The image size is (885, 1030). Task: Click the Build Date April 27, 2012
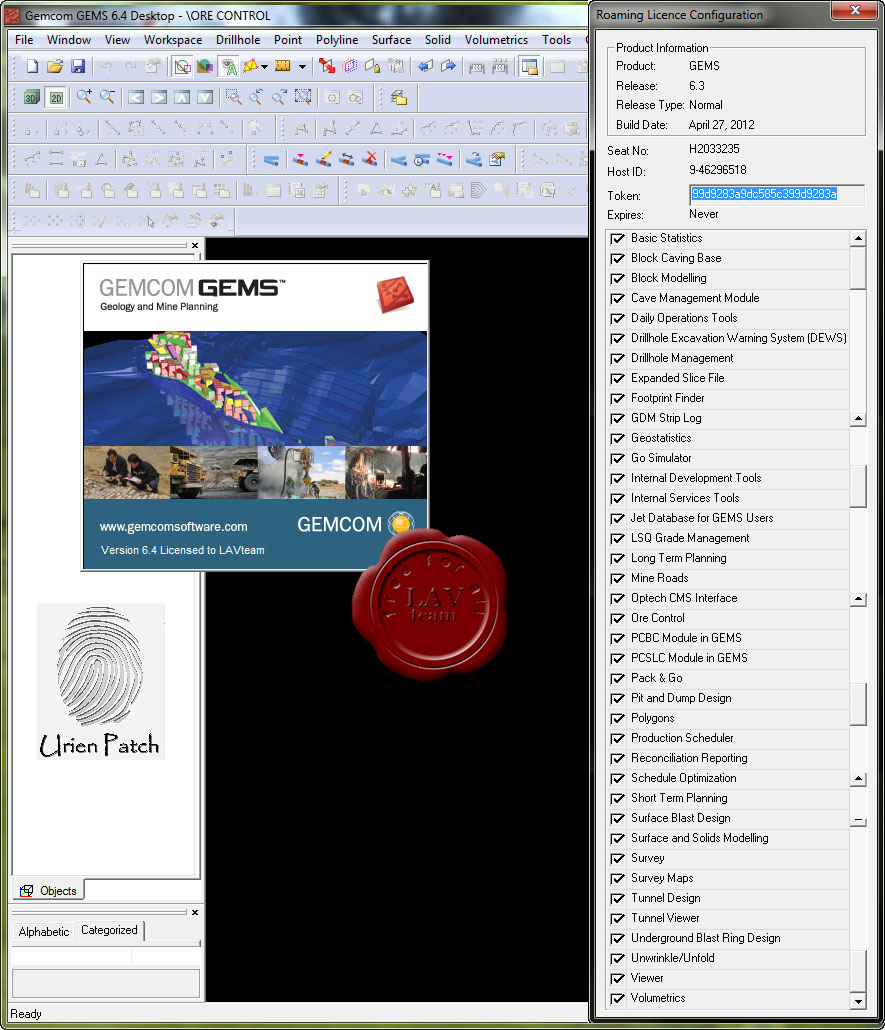721,125
